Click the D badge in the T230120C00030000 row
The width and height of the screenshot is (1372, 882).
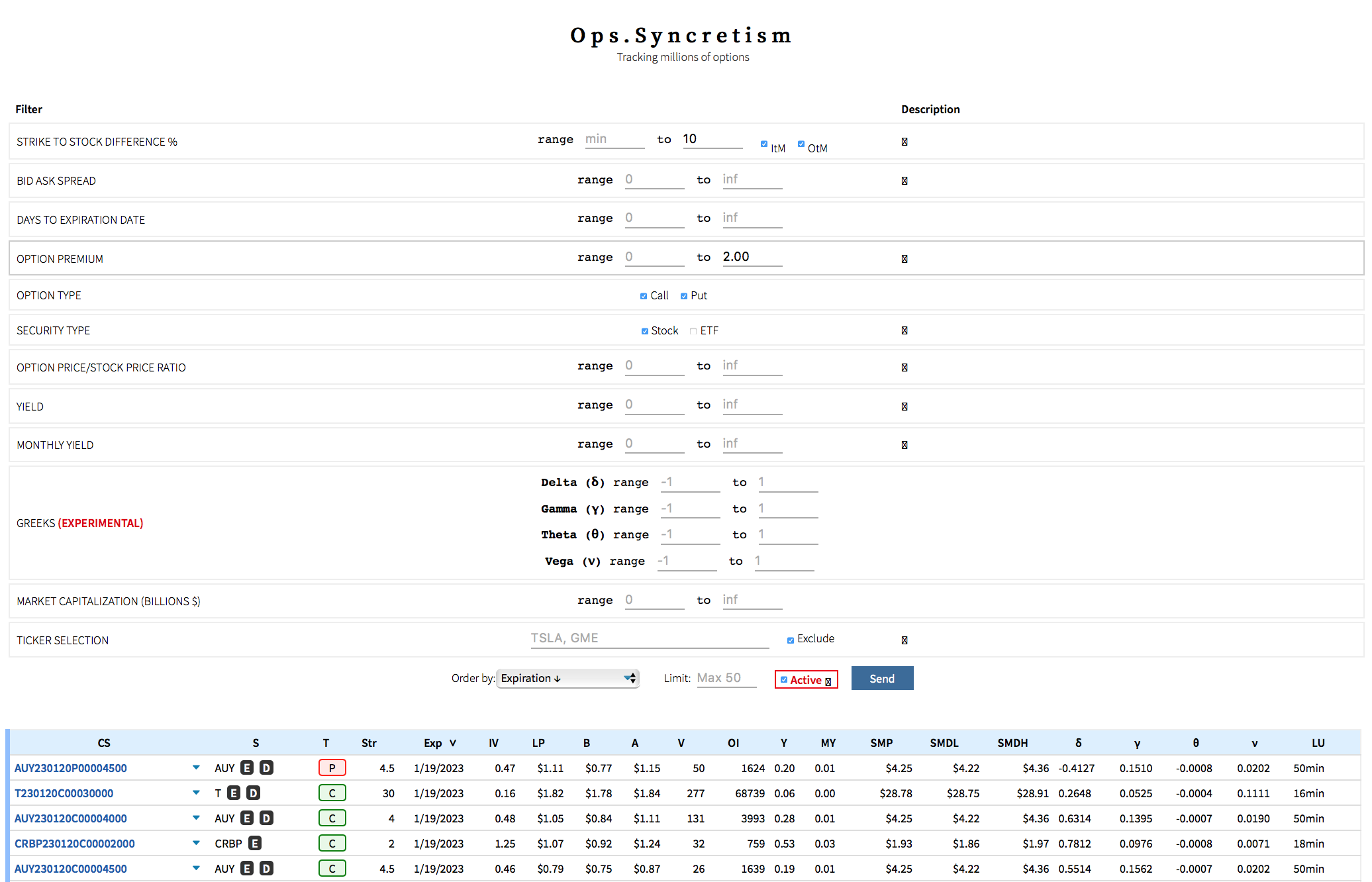coord(253,793)
